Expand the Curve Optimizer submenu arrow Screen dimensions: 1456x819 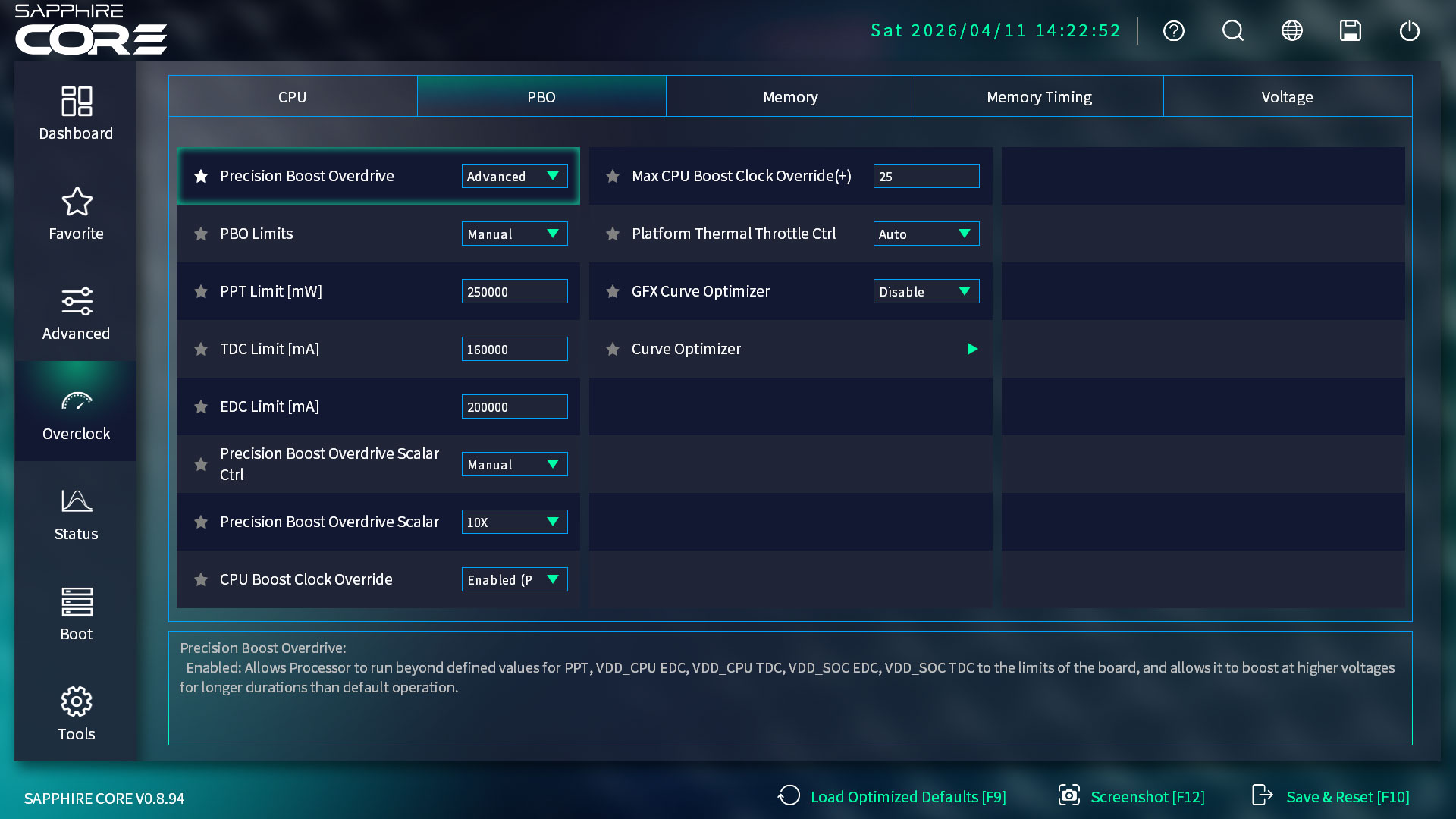pyautogui.click(x=971, y=350)
